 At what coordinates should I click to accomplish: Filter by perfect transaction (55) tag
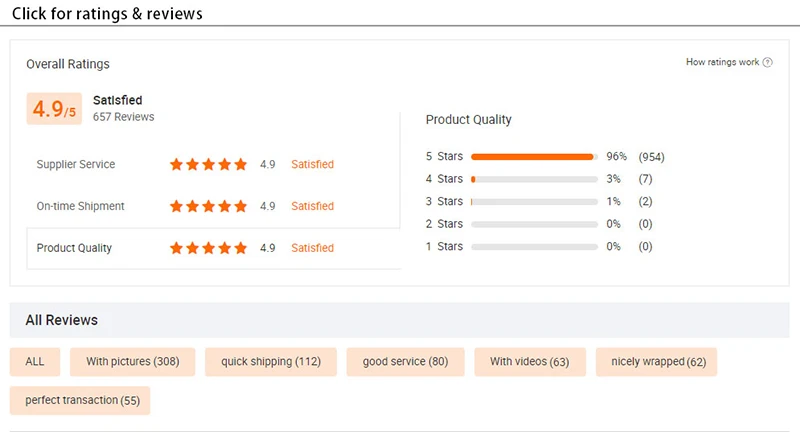pos(80,400)
